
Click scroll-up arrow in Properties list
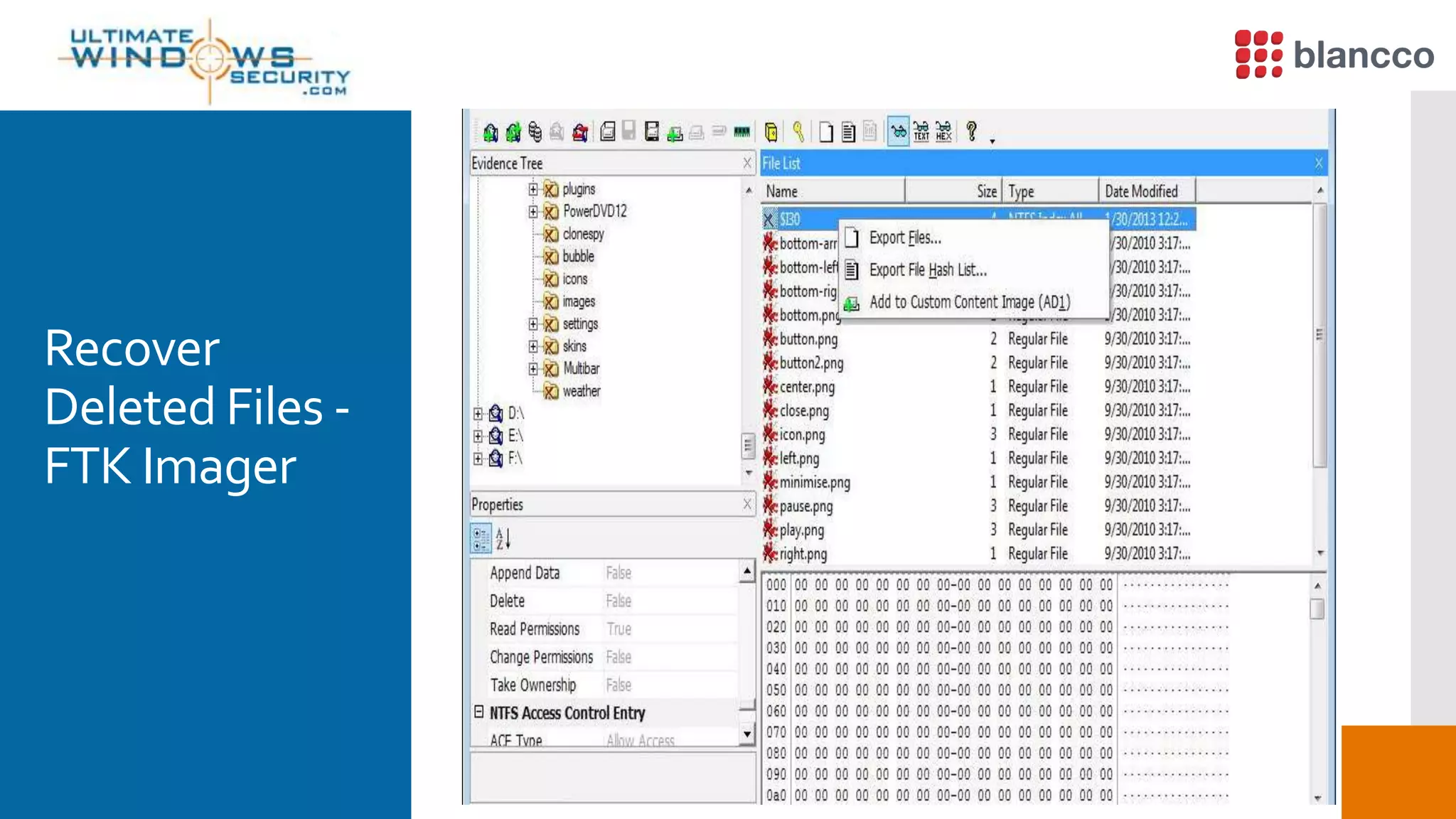(x=746, y=571)
